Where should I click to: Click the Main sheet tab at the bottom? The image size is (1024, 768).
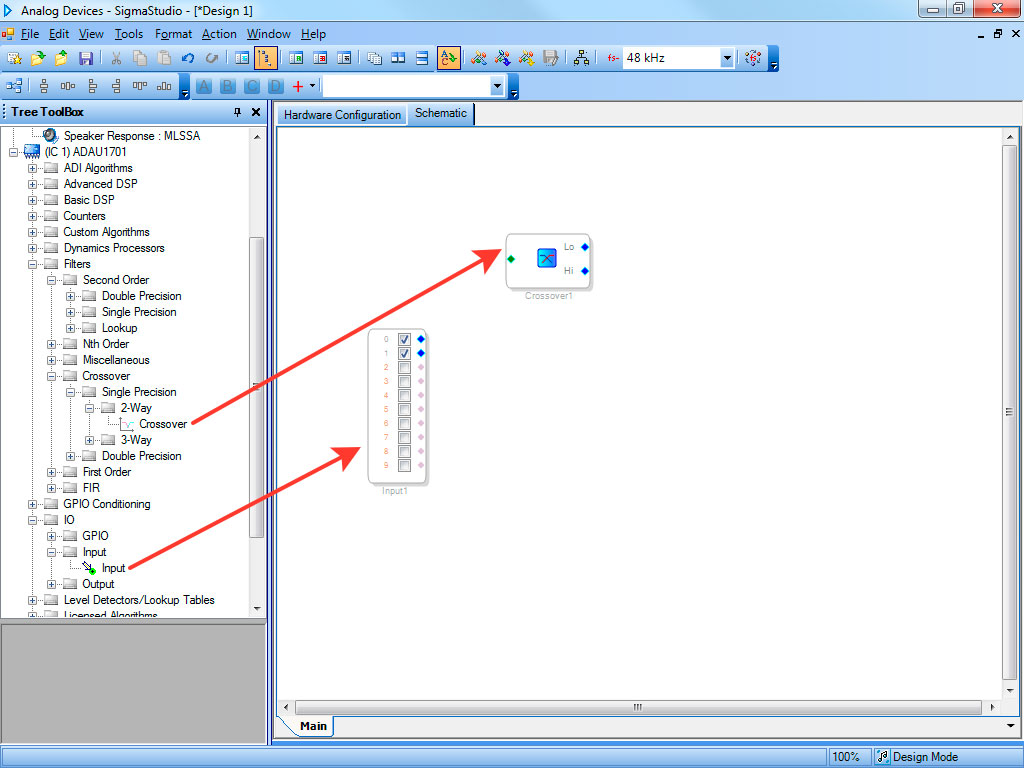click(x=313, y=726)
